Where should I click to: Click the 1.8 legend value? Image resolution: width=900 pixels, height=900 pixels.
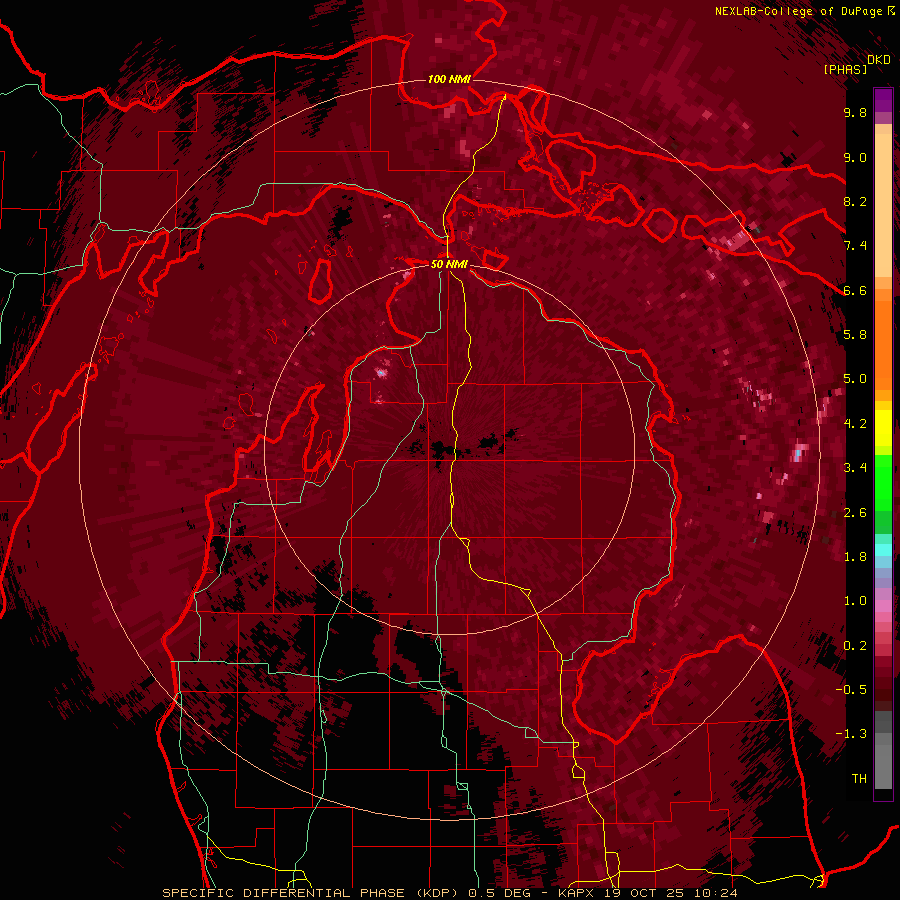(x=855, y=557)
